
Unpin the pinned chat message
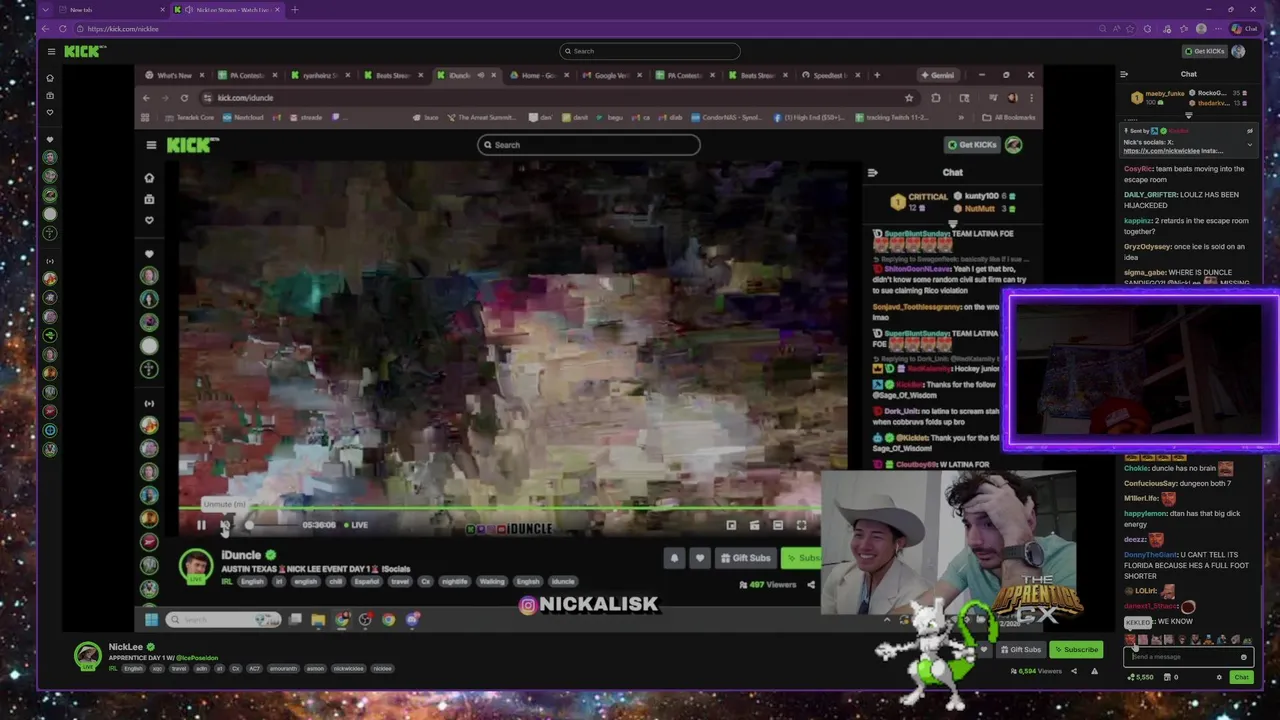click(1250, 131)
